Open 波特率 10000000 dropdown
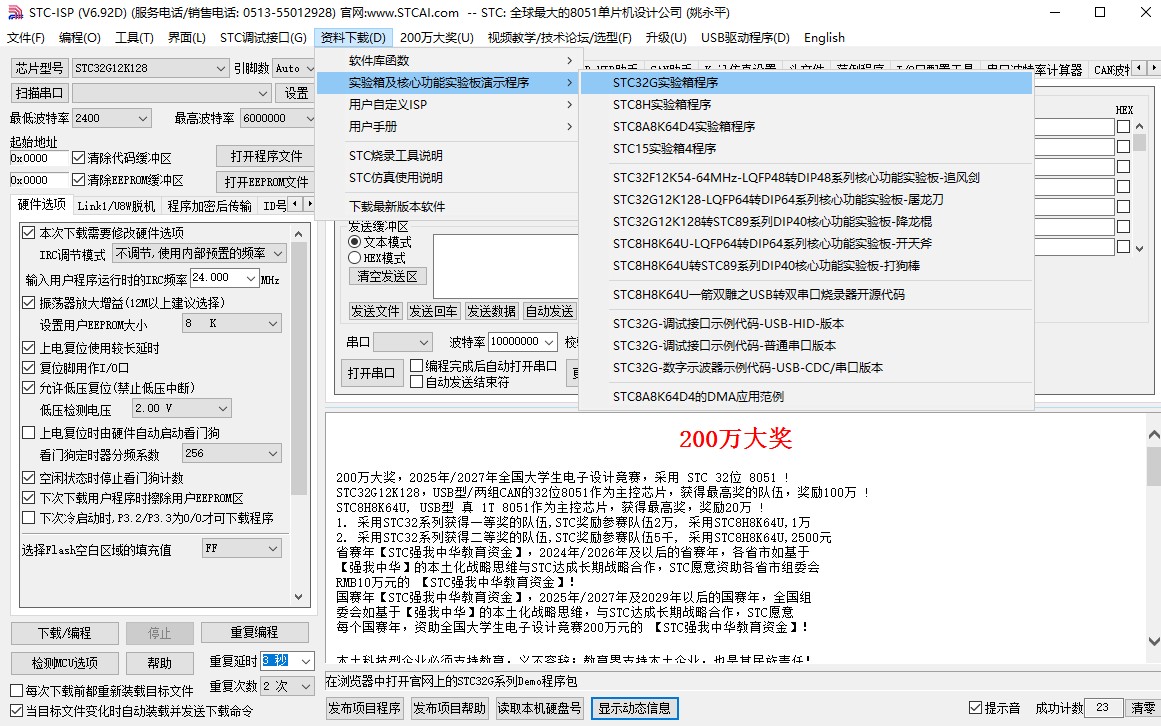This screenshot has width=1161, height=726. (x=523, y=342)
